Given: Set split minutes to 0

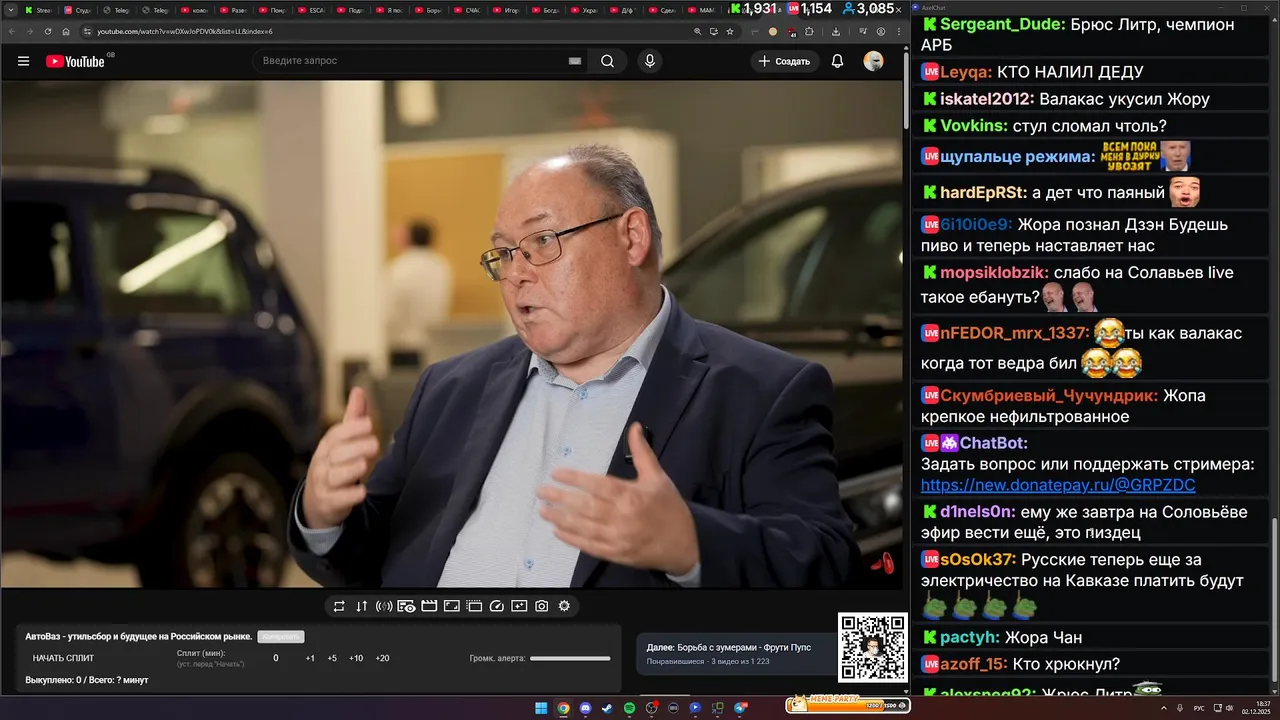Looking at the screenshot, I should [x=276, y=658].
